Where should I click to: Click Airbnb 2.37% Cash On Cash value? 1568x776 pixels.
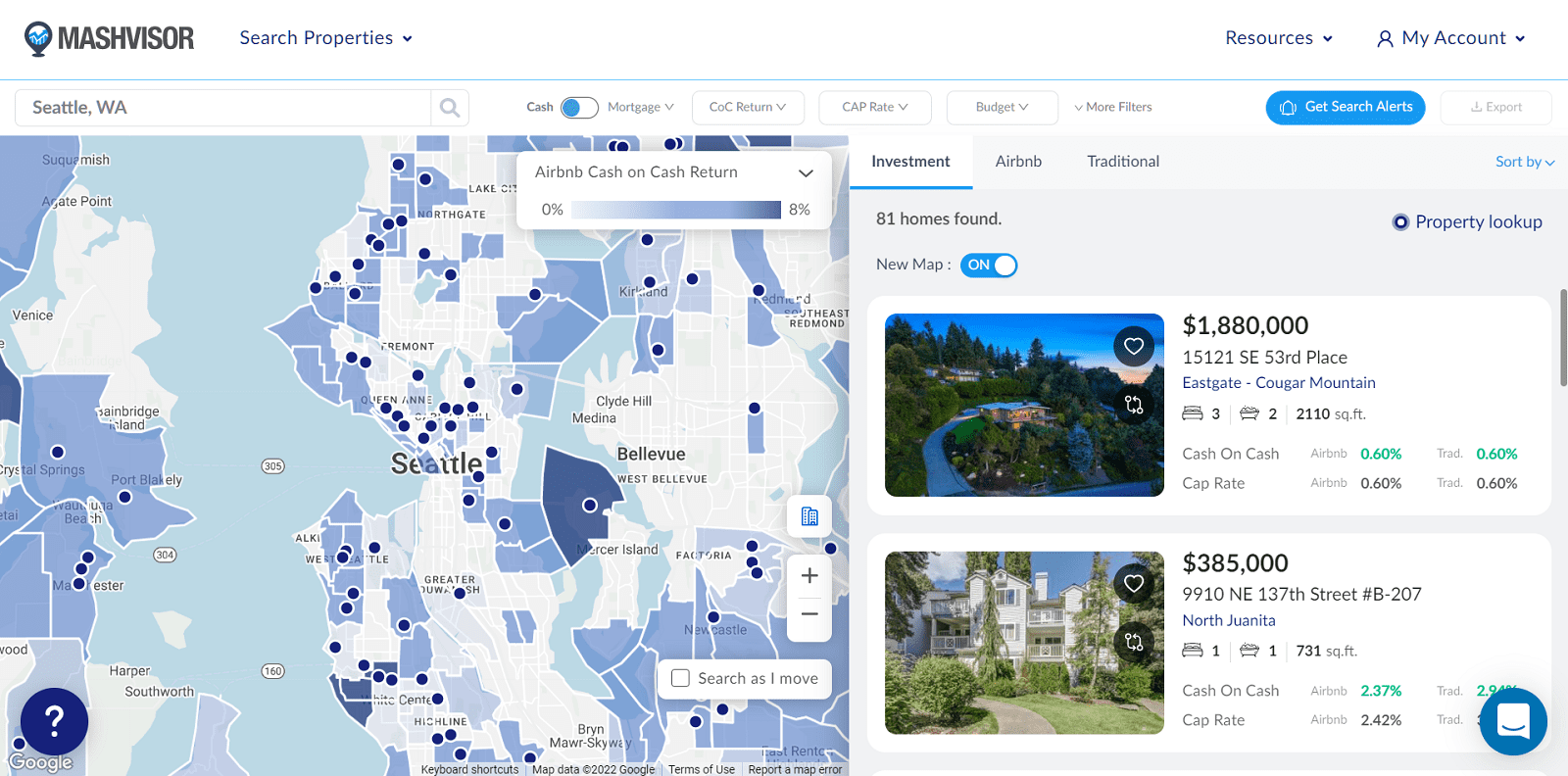point(1381,692)
